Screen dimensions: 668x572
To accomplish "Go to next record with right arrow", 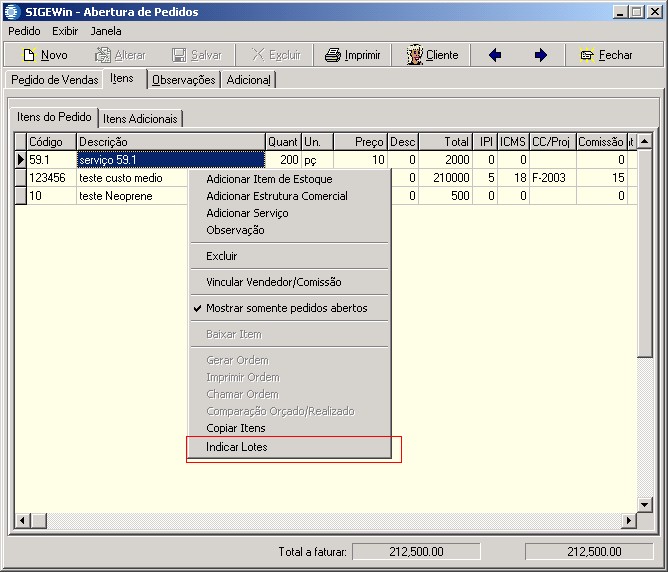I will coord(541,55).
